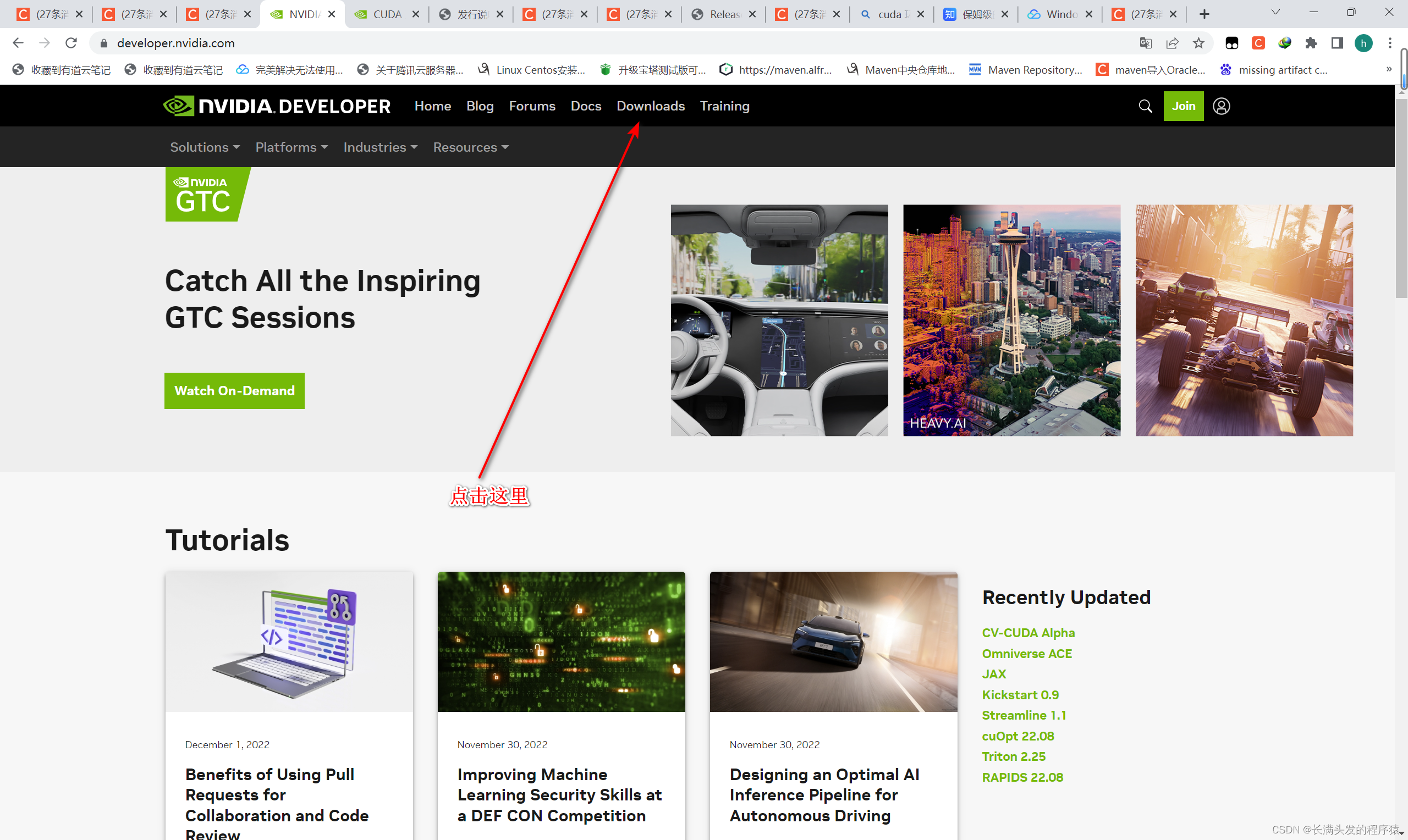Expand the Platforms dropdown menu
1408x840 pixels.
pos(291,147)
